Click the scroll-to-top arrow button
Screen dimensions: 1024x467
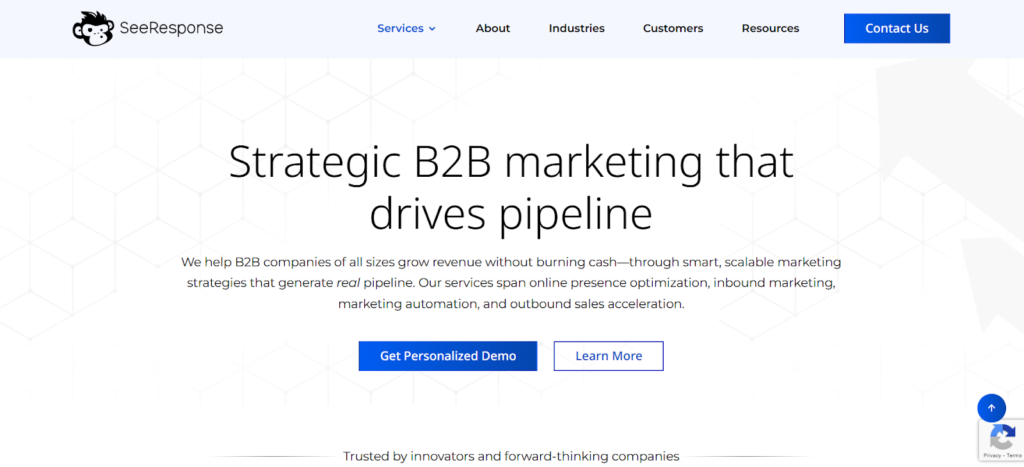click(x=991, y=408)
